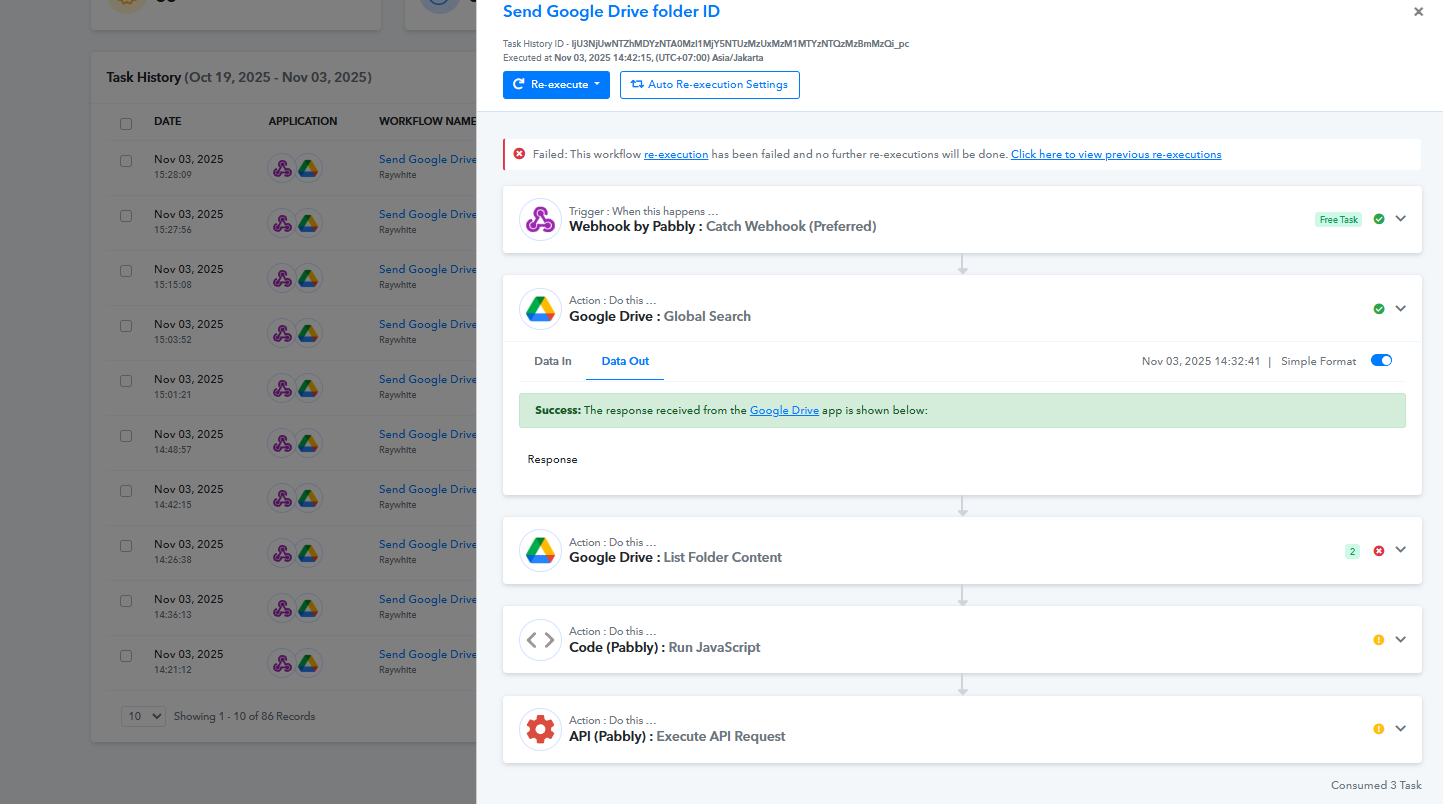The height and width of the screenshot is (804, 1443).
Task: Open the records-per-page dropdown showing 10
Action: [x=143, y=716]
